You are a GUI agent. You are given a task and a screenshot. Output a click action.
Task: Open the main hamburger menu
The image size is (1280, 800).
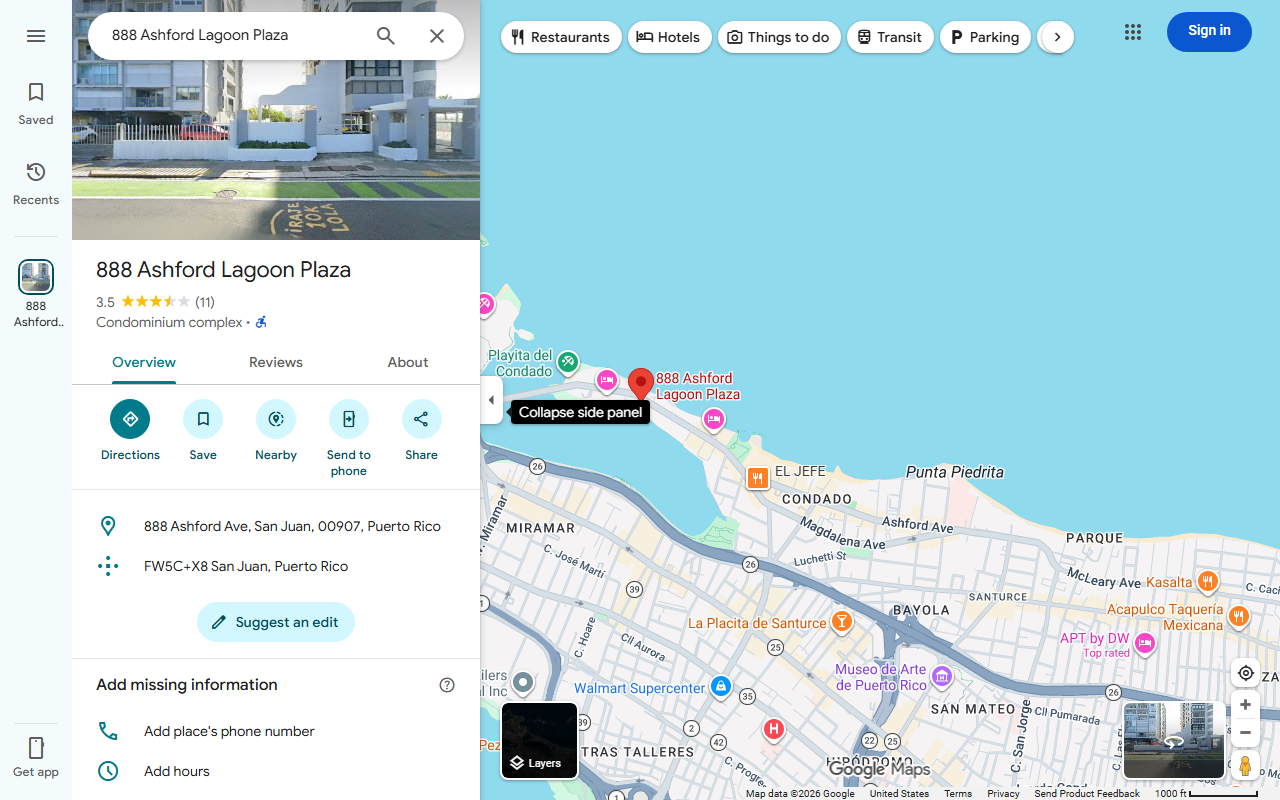click(36, 36)
